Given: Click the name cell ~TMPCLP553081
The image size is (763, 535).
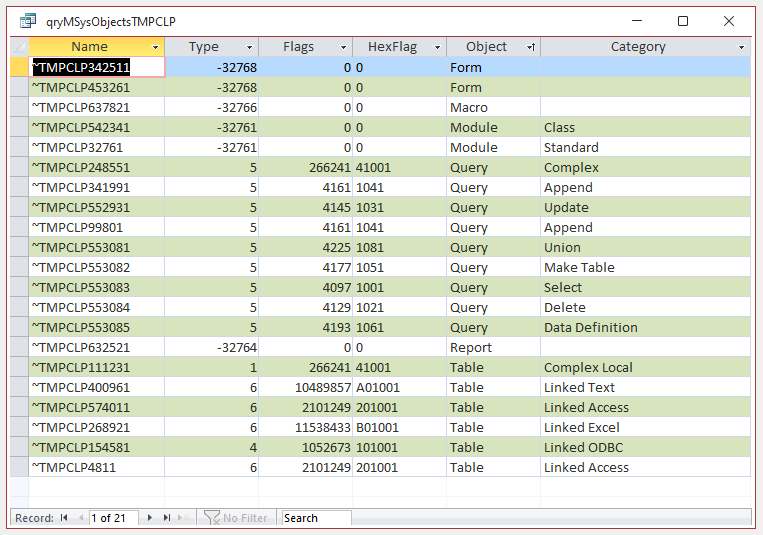Looking at the screenshot, I should 97,247.
